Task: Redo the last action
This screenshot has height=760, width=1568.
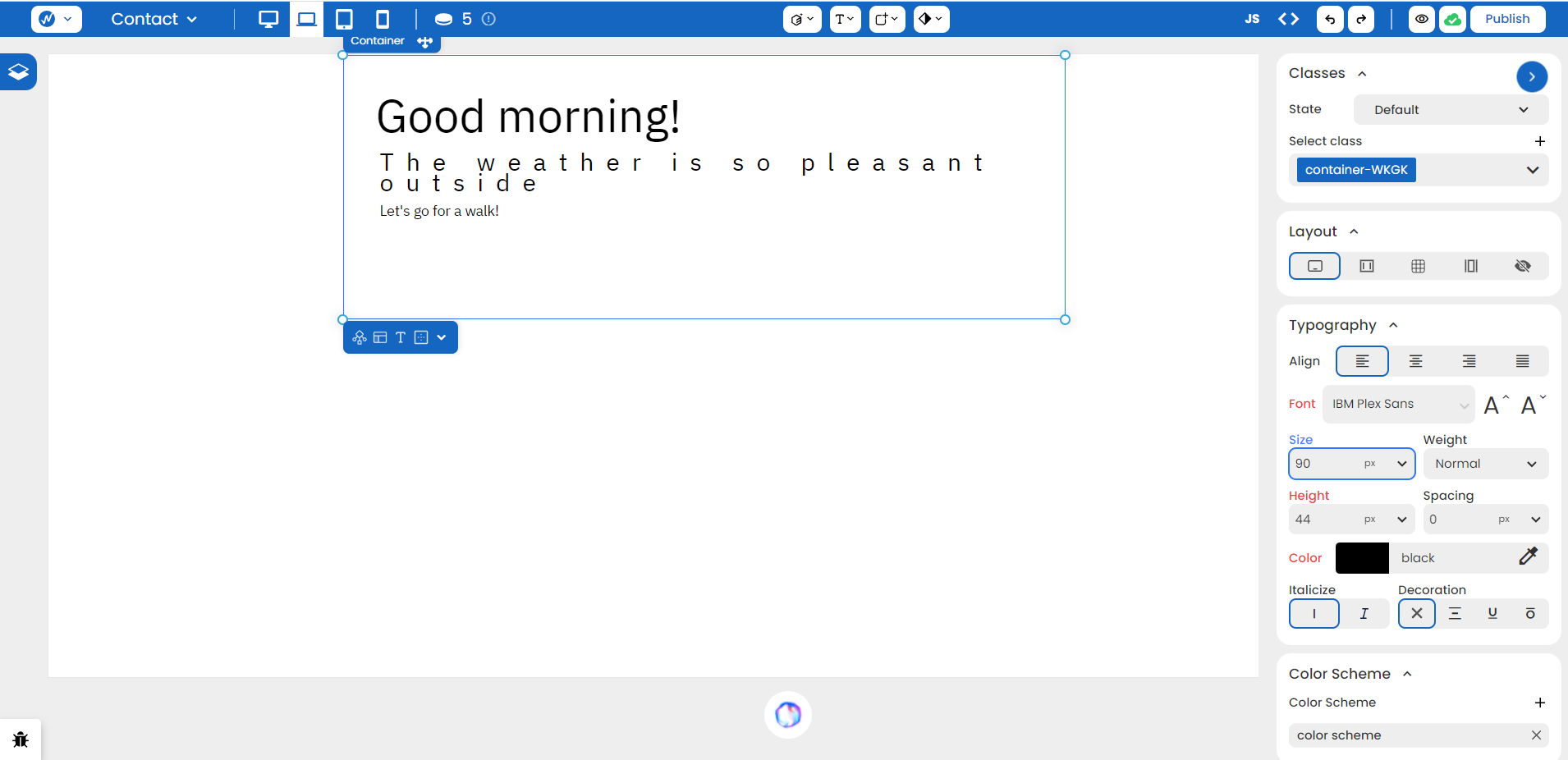Action: click(x=1361, y=19)
